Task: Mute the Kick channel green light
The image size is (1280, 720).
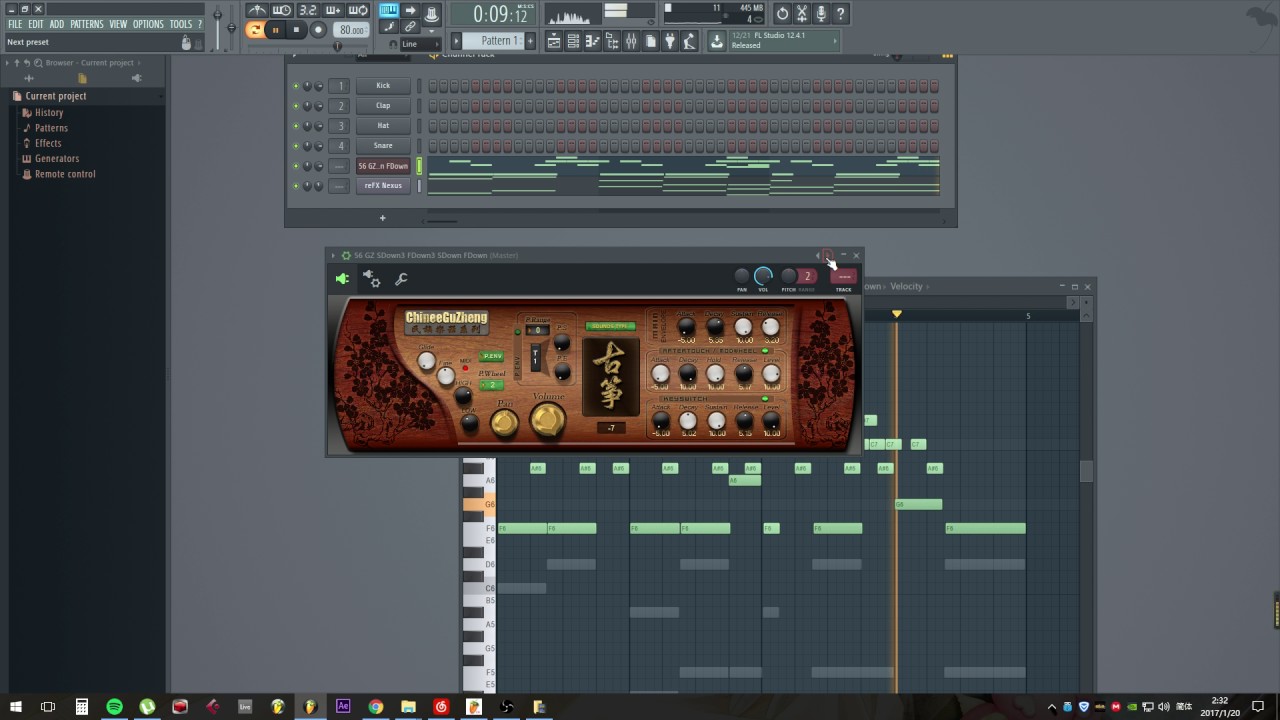Action: point(295,86)
